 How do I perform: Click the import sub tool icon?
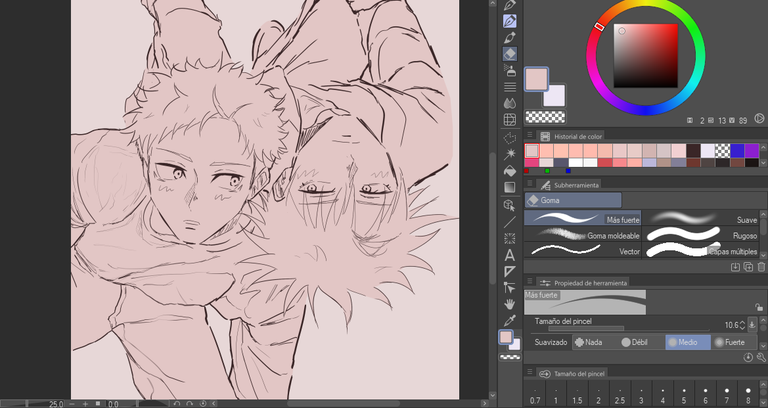tap(735, 267)
